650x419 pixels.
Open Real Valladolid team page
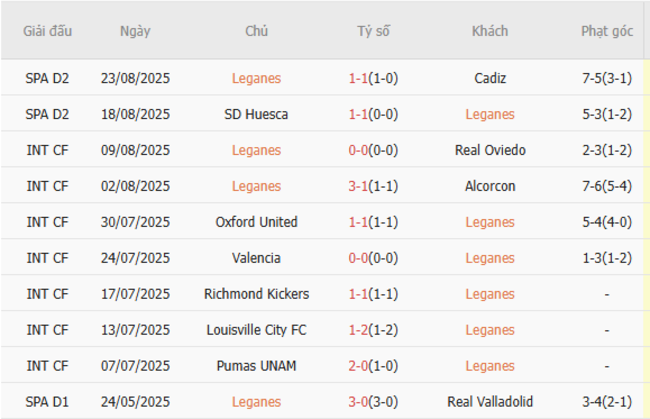tap(490, 402)
